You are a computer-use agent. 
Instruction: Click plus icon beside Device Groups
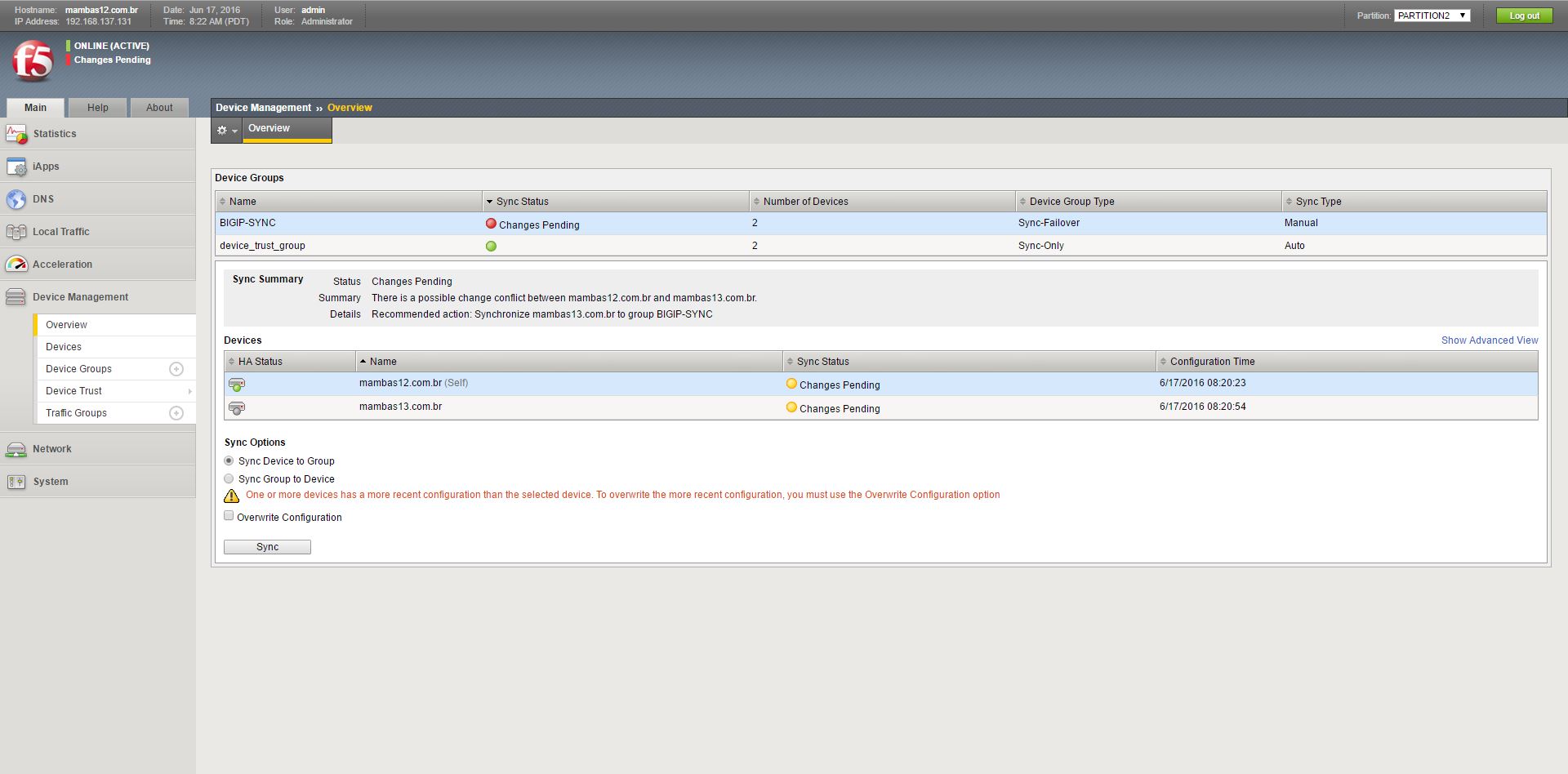point(176,369)
